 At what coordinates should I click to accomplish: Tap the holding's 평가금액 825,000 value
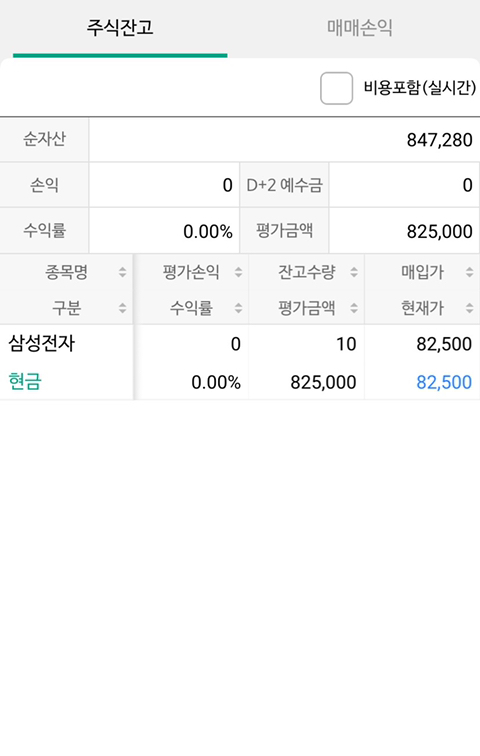click(323, 382)
